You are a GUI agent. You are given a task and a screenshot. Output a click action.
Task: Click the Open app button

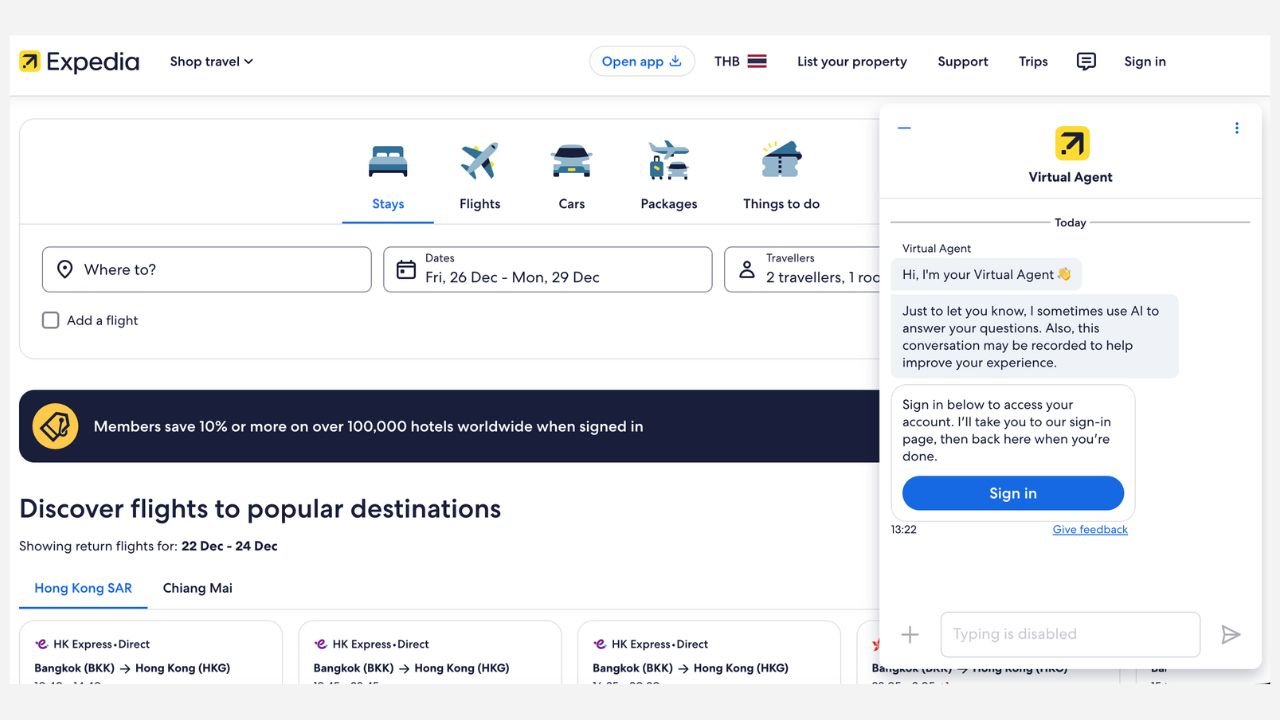[641, 62]
